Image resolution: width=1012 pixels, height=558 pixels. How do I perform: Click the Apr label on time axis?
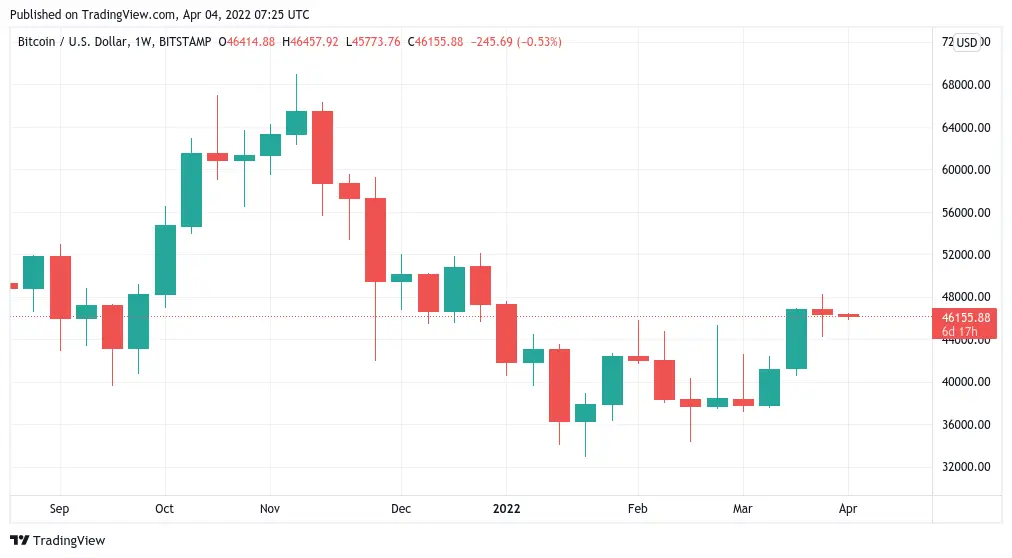click(847, 509)
